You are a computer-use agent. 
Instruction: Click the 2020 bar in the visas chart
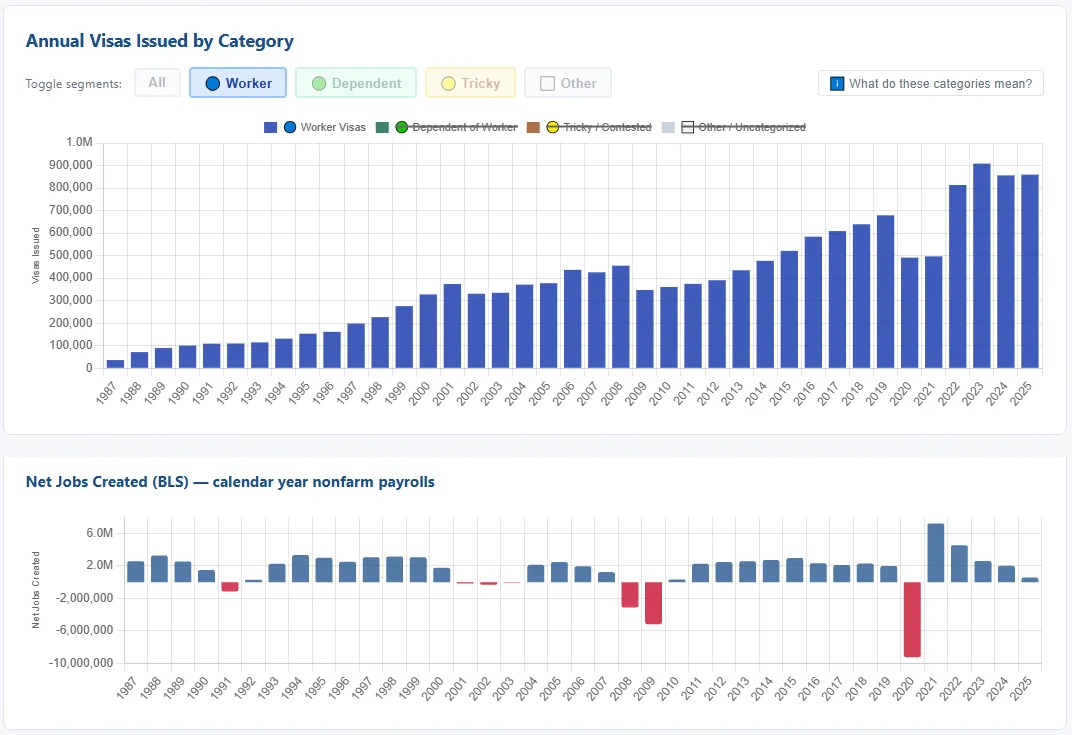pyautogui.click(x=909, y=313)
